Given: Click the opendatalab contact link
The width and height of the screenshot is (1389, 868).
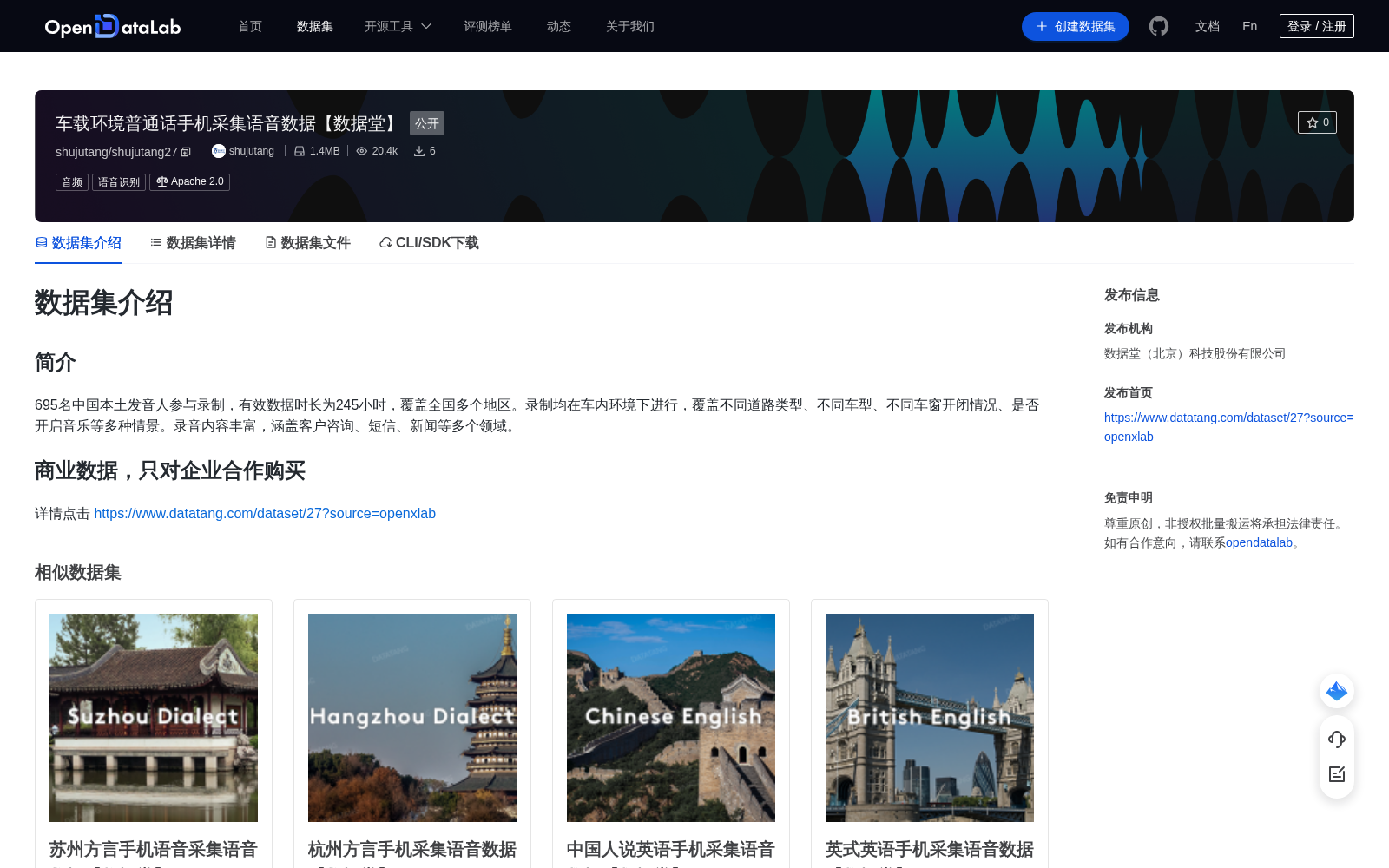Looking at the screenshot, I should (x=1259, y=543).
